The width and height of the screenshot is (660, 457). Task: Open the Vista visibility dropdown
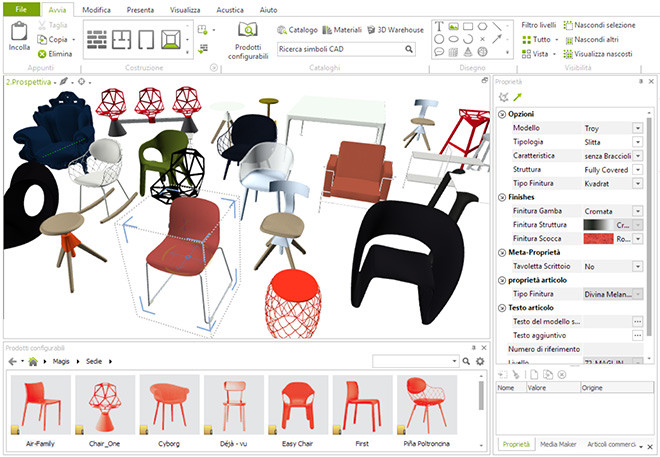(554, 54)
